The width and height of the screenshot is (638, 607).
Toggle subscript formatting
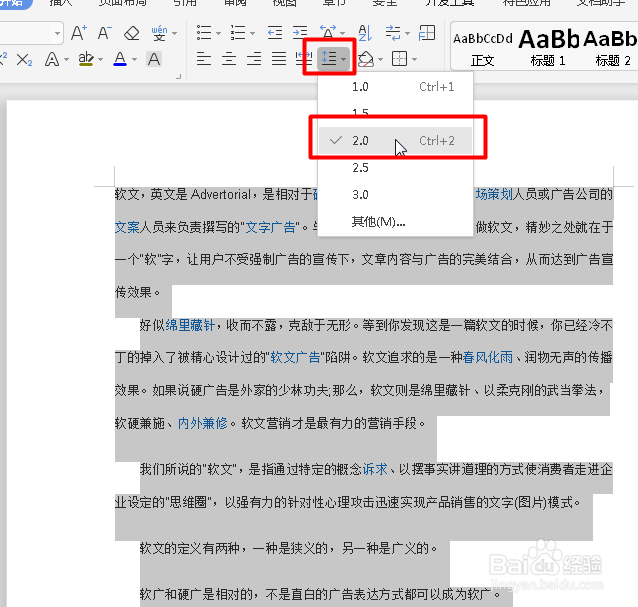(x=24, y=60)
